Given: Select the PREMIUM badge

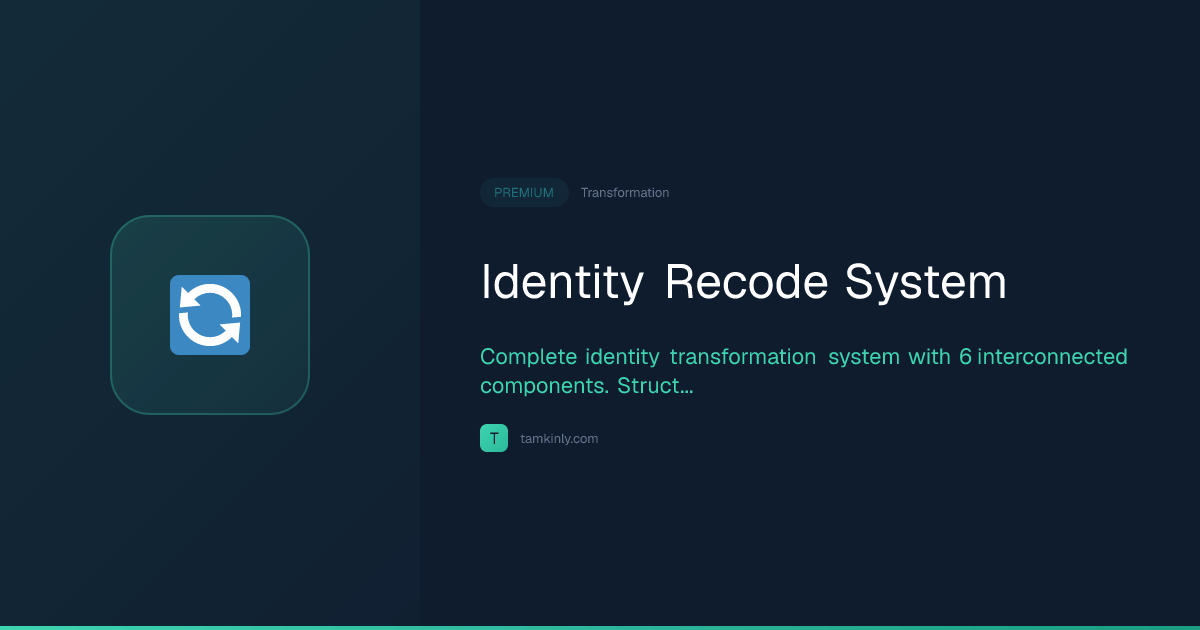Looking at the screenshot, I should click(524, 193).
